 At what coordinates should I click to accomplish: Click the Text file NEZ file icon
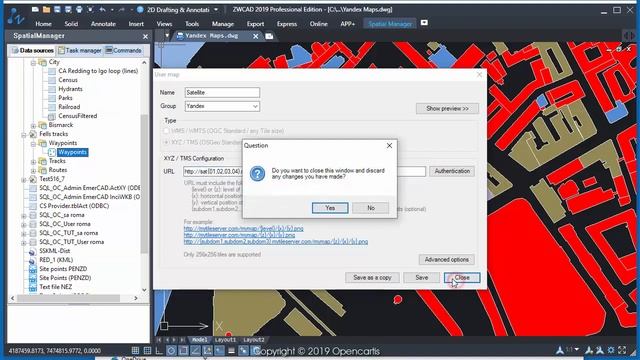tap(33, 287)
